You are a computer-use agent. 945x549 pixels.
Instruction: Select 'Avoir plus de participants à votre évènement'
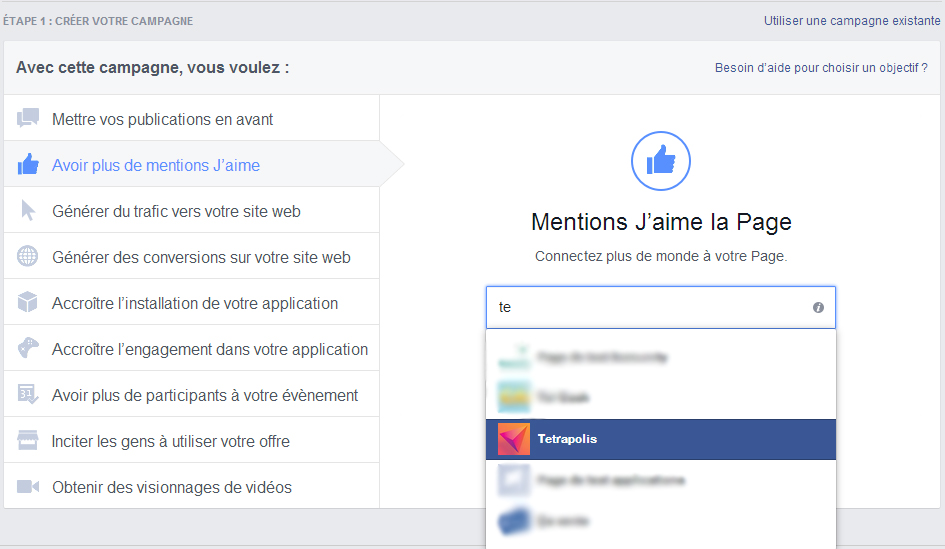coord(192,395)
